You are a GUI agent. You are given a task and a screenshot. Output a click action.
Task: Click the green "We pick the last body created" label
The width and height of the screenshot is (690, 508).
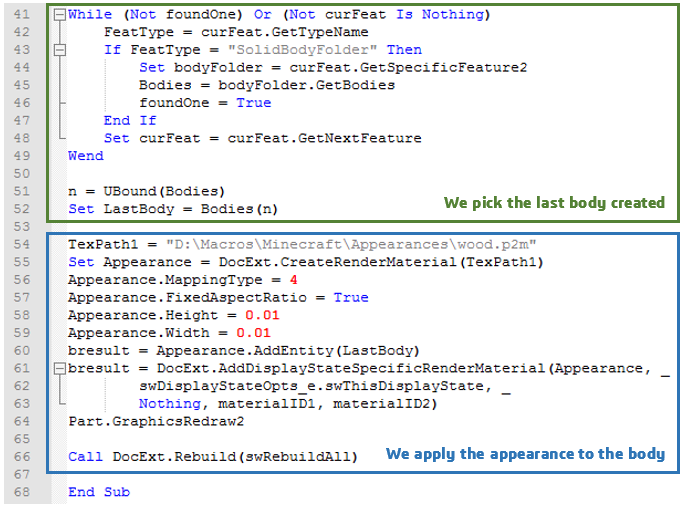(x=554, y=203)
